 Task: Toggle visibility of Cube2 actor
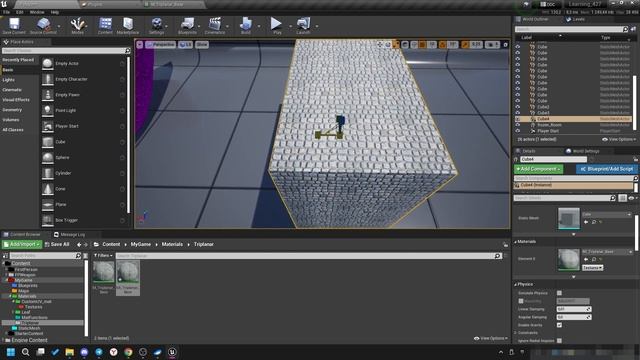click(518, 107)
